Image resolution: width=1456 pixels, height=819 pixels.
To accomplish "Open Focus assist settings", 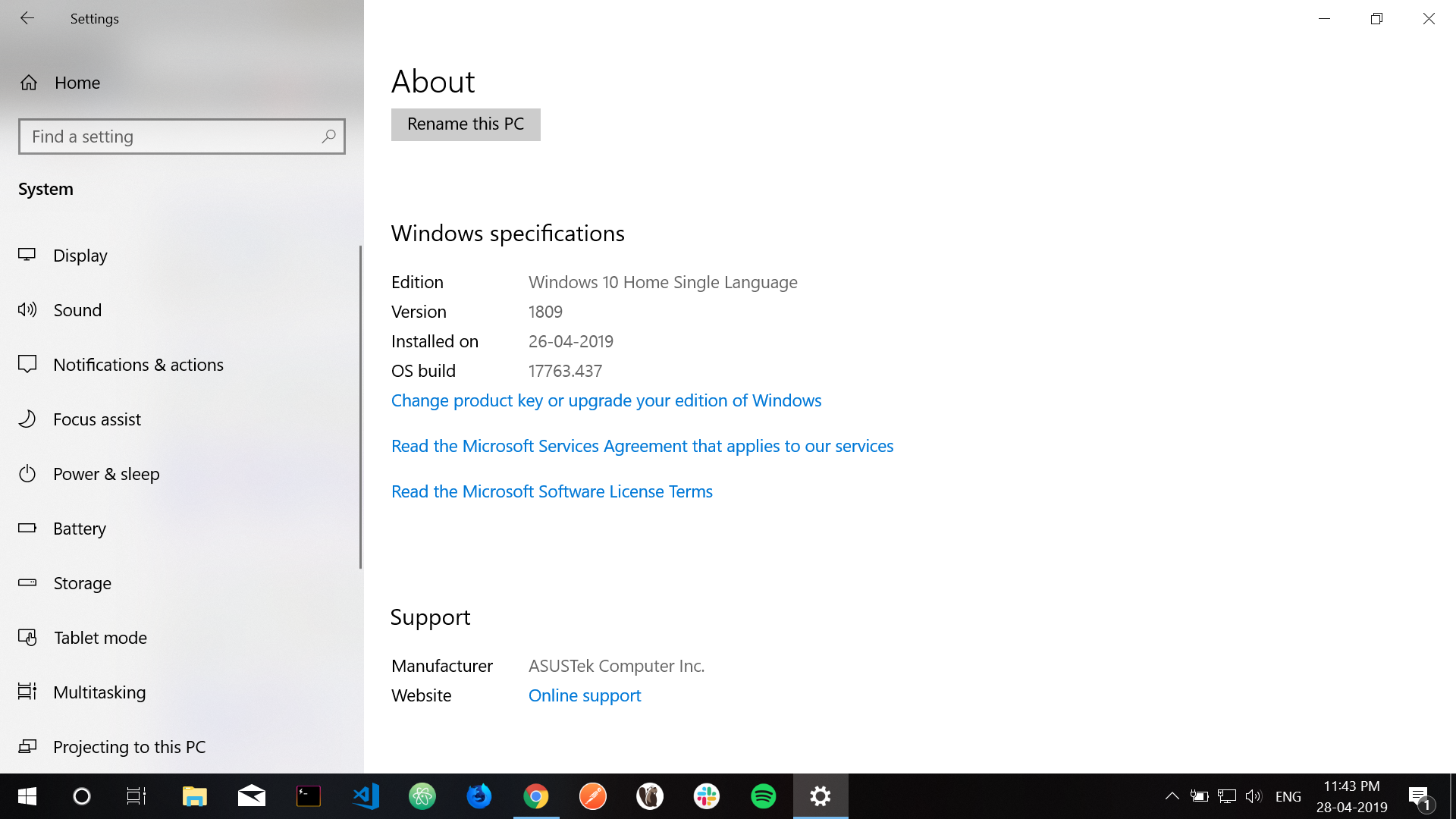I will click(80, 419).
